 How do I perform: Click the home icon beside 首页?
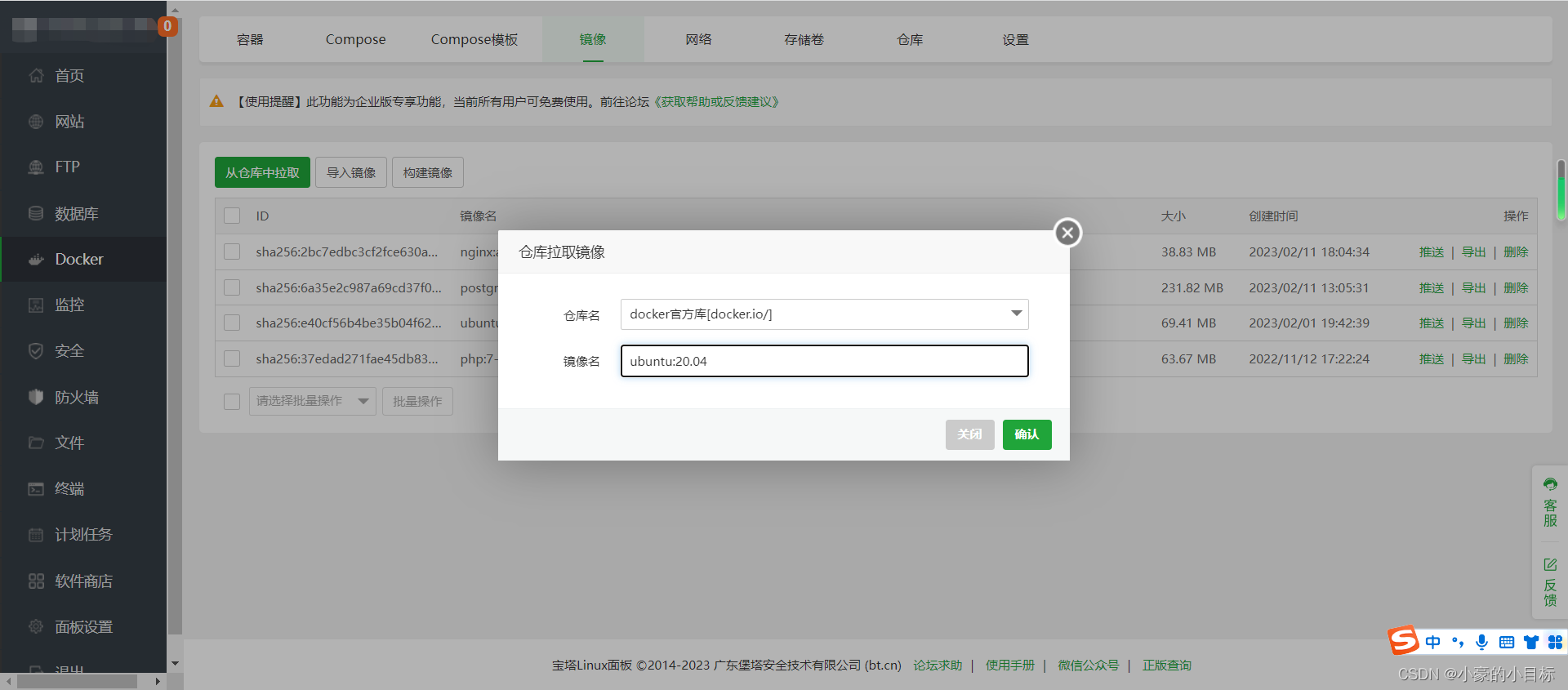pos(36,76)
